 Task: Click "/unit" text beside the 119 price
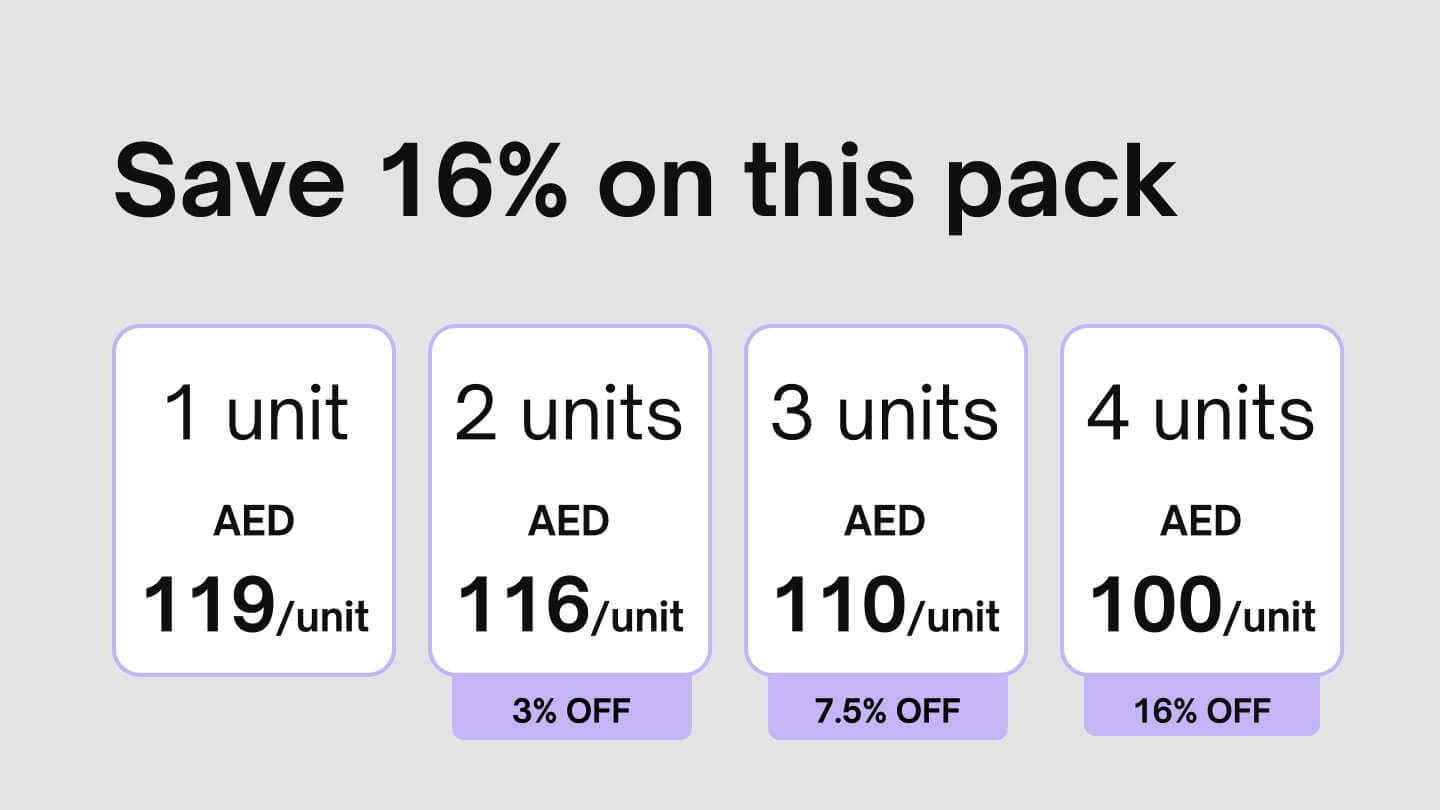(322, 615)
